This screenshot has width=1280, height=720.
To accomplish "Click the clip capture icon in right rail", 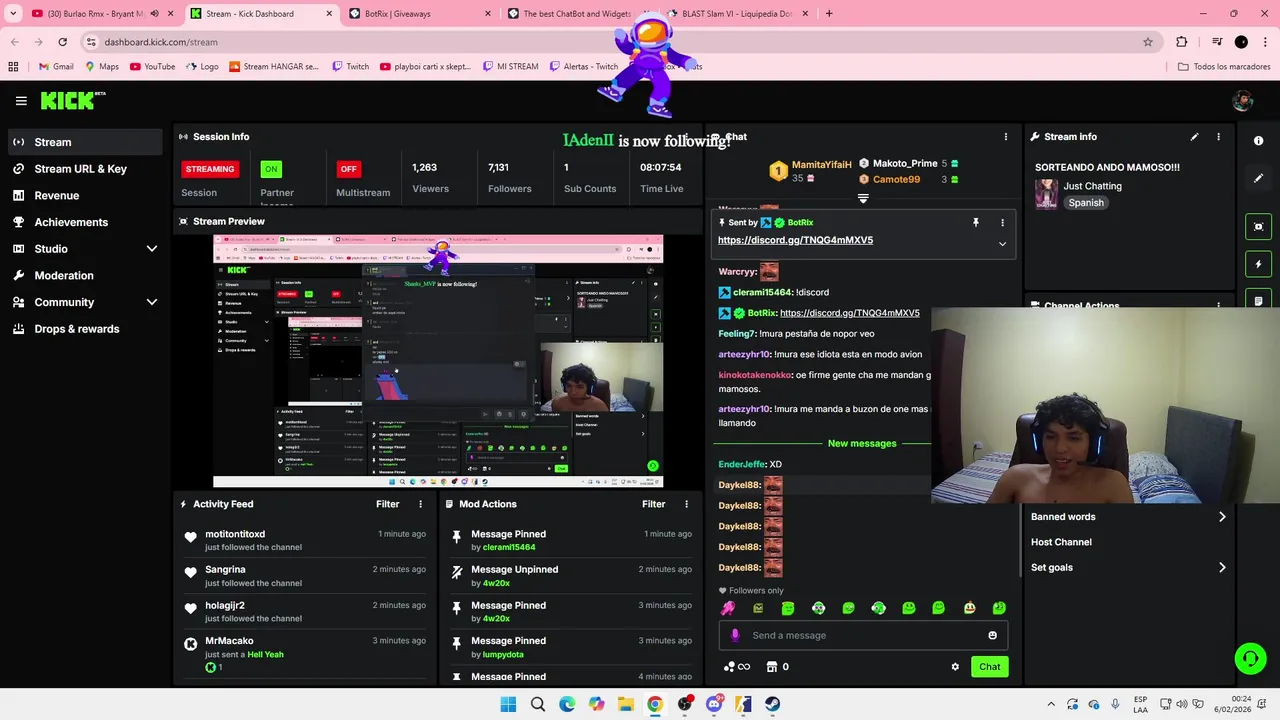I will 1258,227.
